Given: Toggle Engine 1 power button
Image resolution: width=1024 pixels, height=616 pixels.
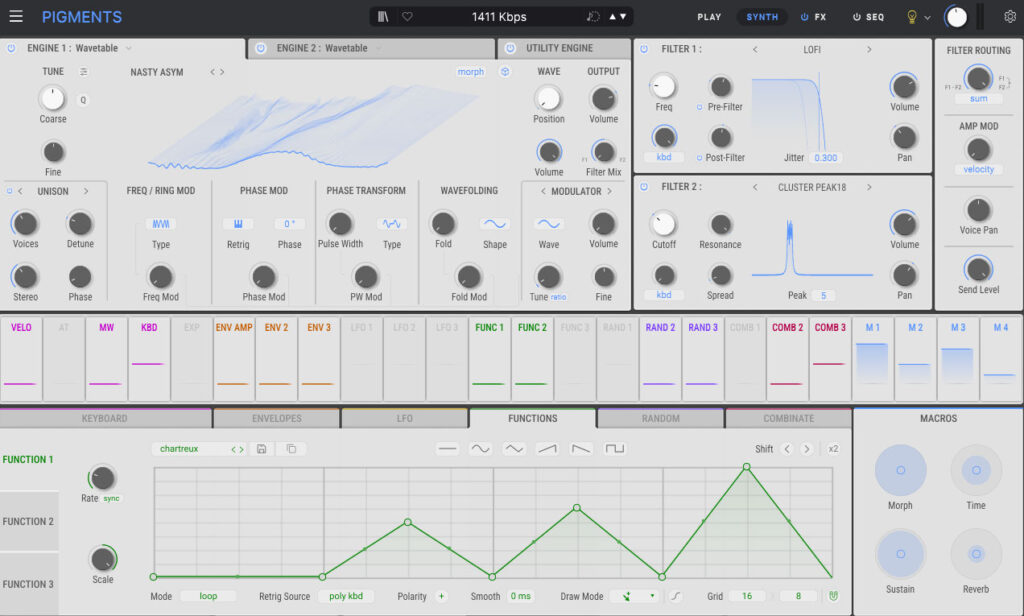Looking at the screenshot, I should (x=11, y=48).
